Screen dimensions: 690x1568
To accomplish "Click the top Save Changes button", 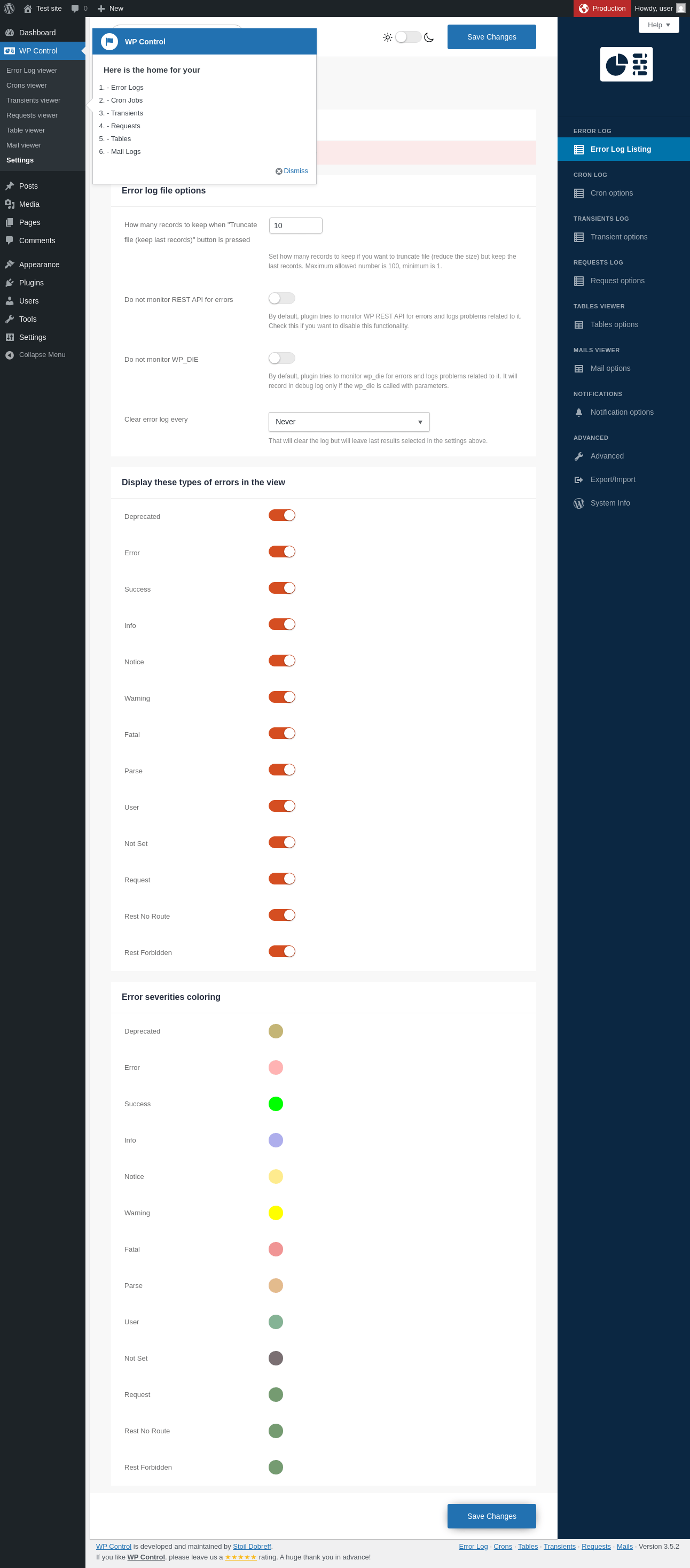I will click(x=492, y=37).
